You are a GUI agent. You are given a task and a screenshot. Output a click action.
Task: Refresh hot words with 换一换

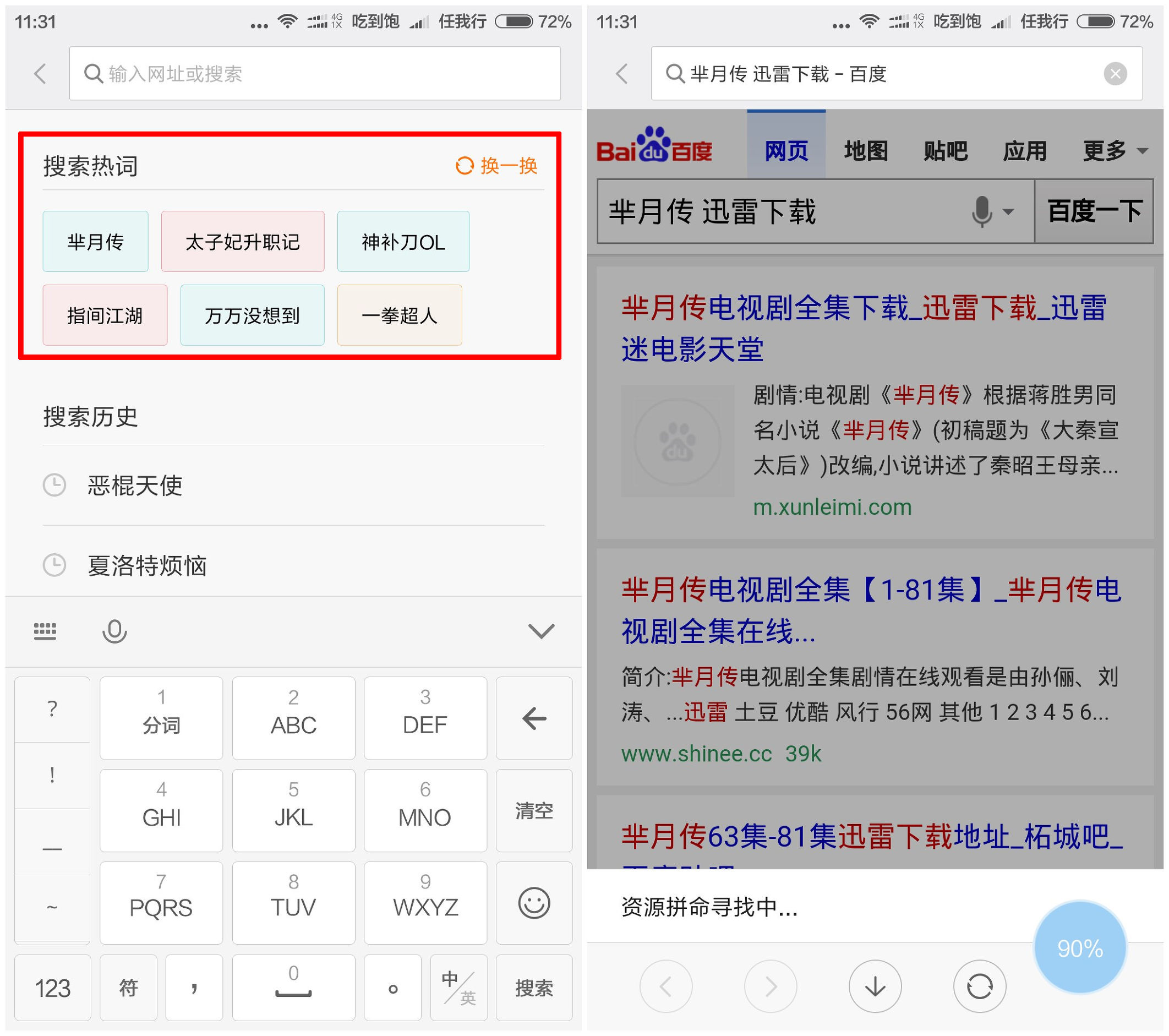click(x=496, y=166)
